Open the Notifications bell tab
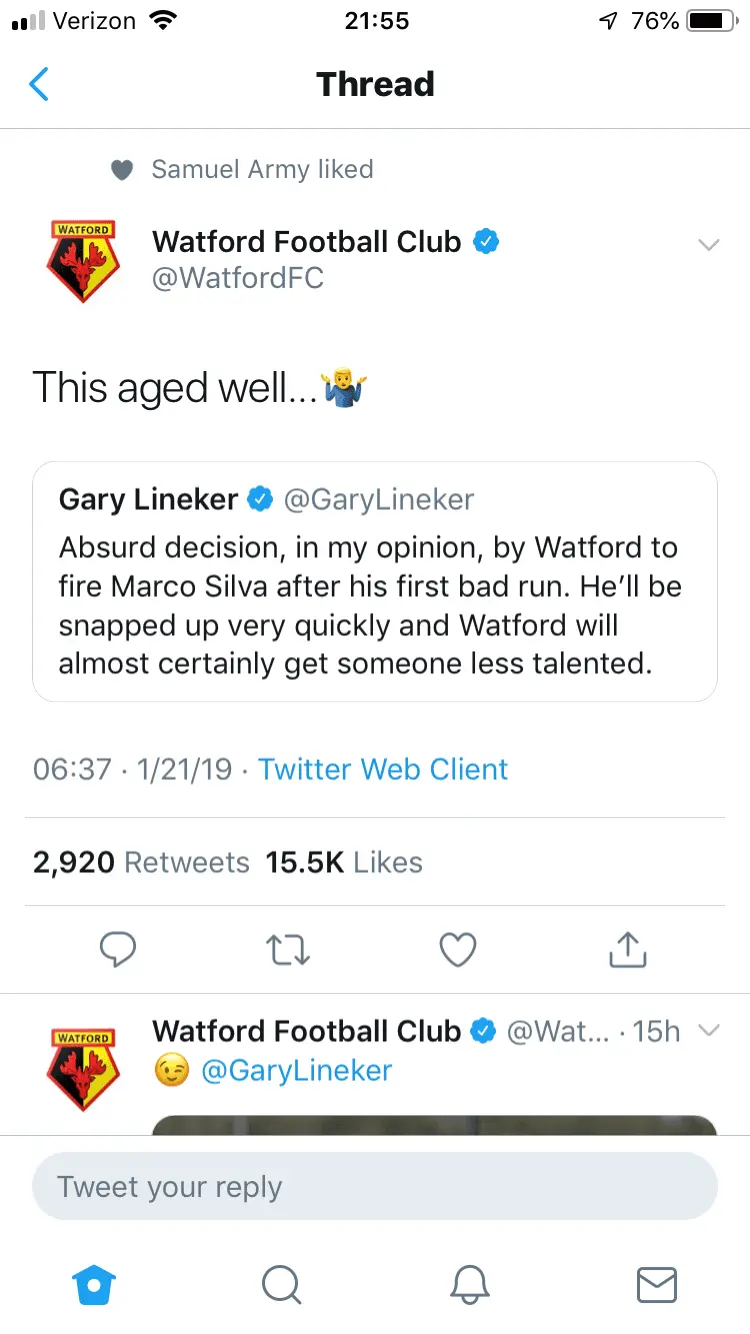The height and width of the screenshot is (1334, 750). tap(470, 1285)
